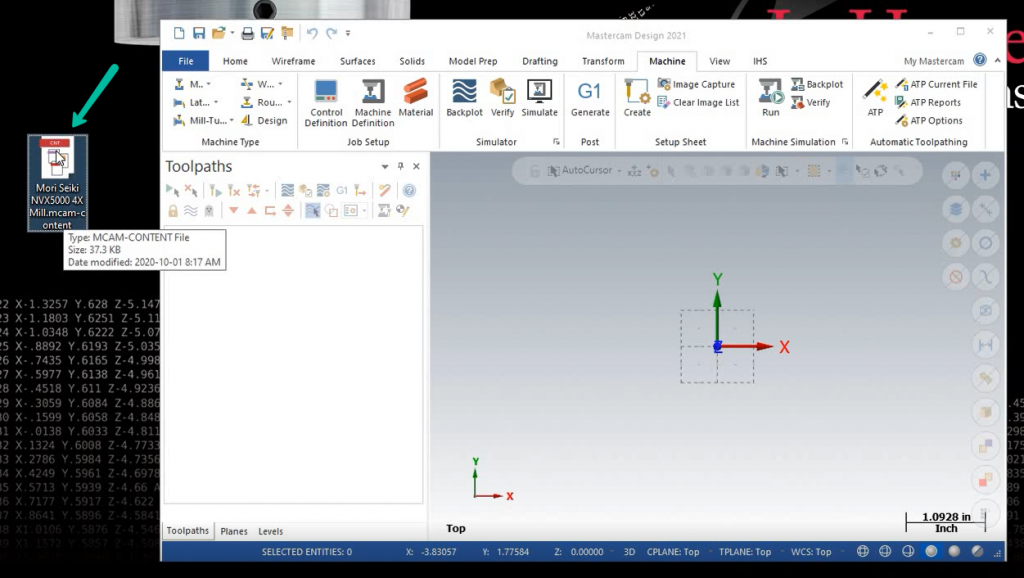This screenshot has height=578, width=1024.
Task: Start Simulate in the Simulator group
Action: pyautogui.click(x=539, y=98)
